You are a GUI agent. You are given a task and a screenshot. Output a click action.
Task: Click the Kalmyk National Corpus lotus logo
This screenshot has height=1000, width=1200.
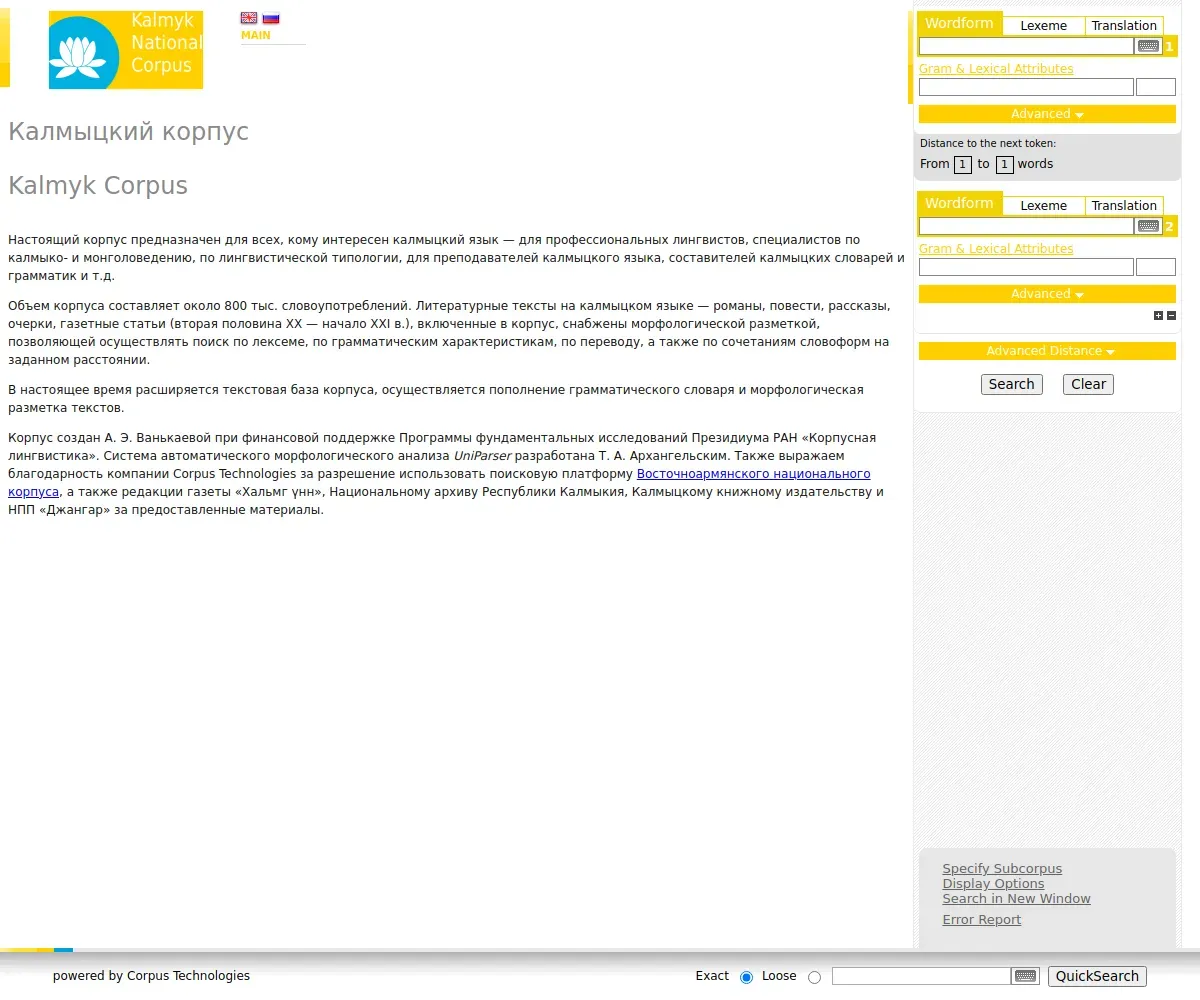tap(126, 50)
